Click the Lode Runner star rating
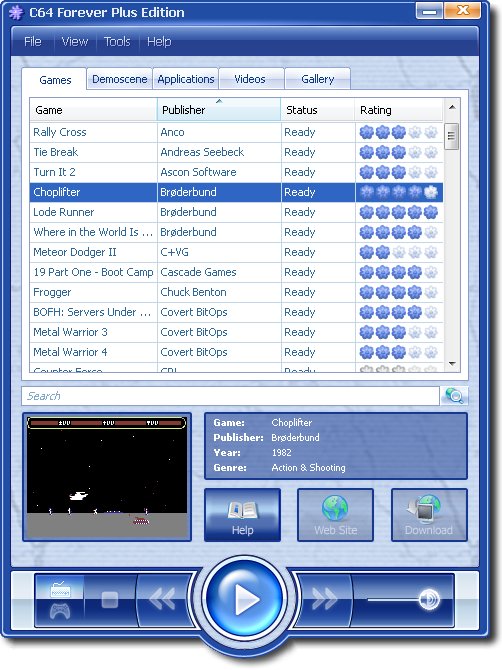 tap(399, 212)
